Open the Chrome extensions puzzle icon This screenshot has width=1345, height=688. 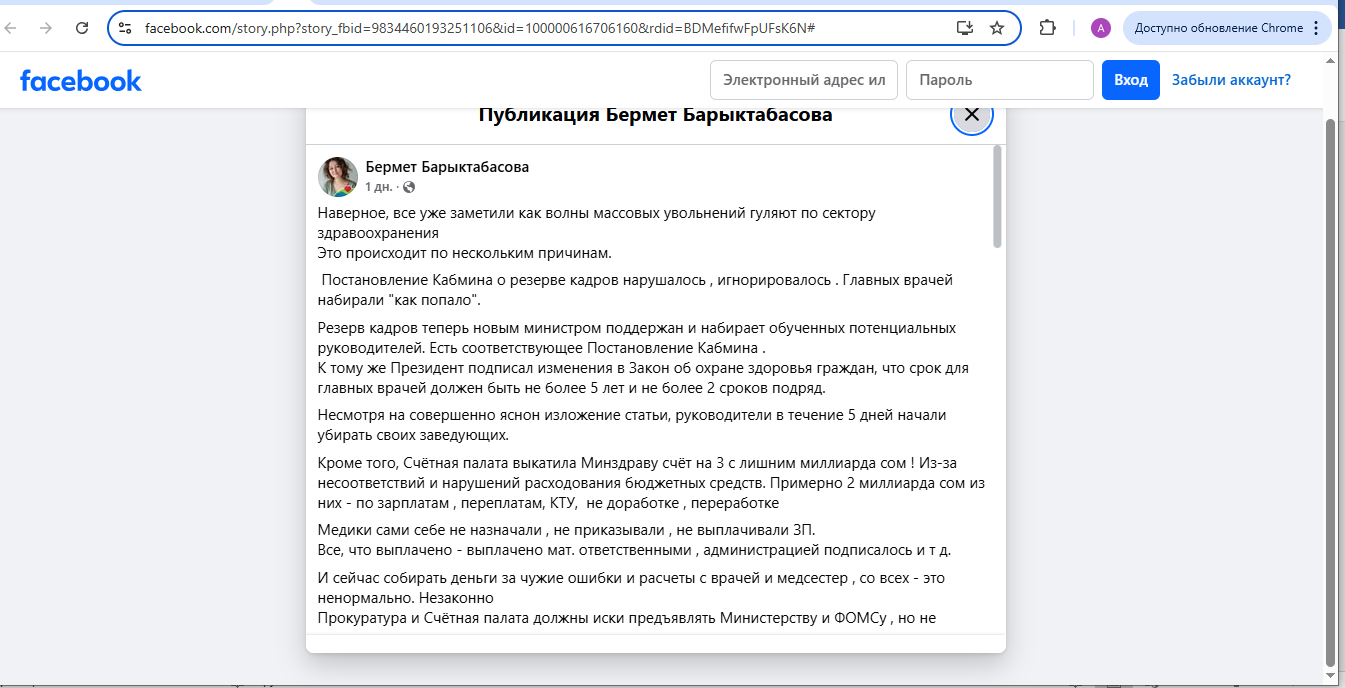(x=1047, y=28)
